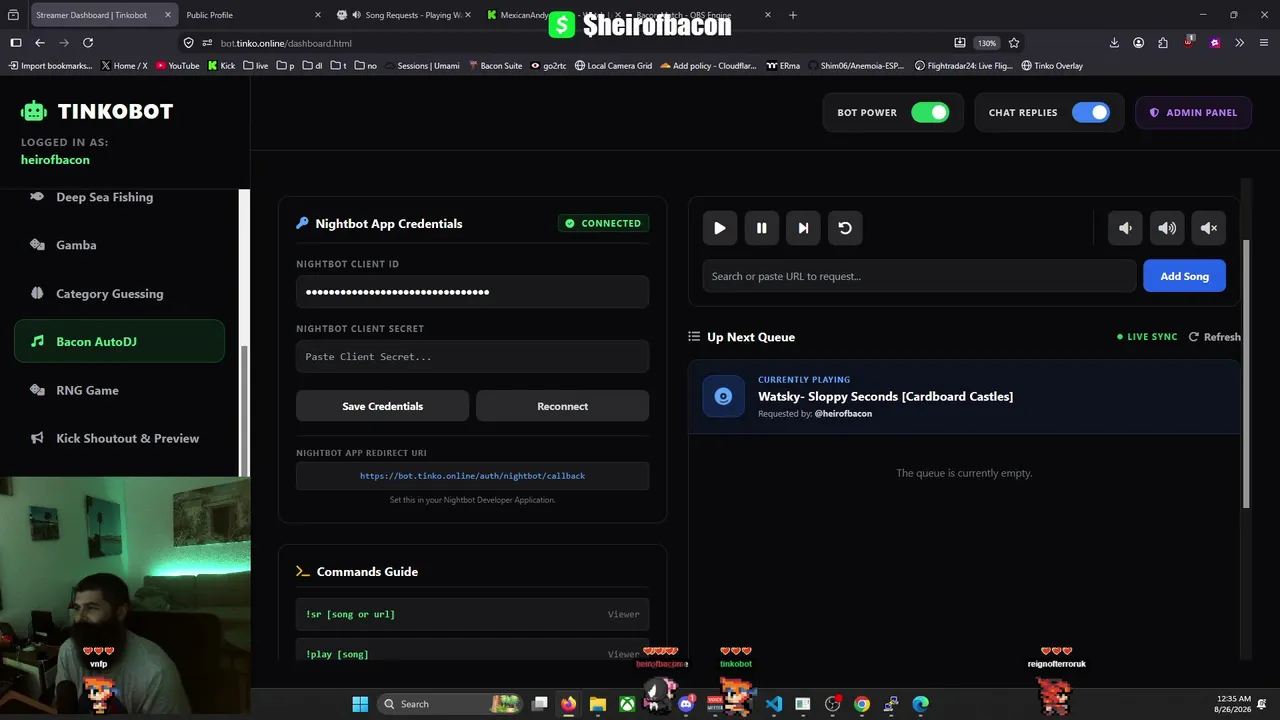Click the Tinkobot robot logo
This screenshot has height=720, width=1280.
(x=34, y=111)
